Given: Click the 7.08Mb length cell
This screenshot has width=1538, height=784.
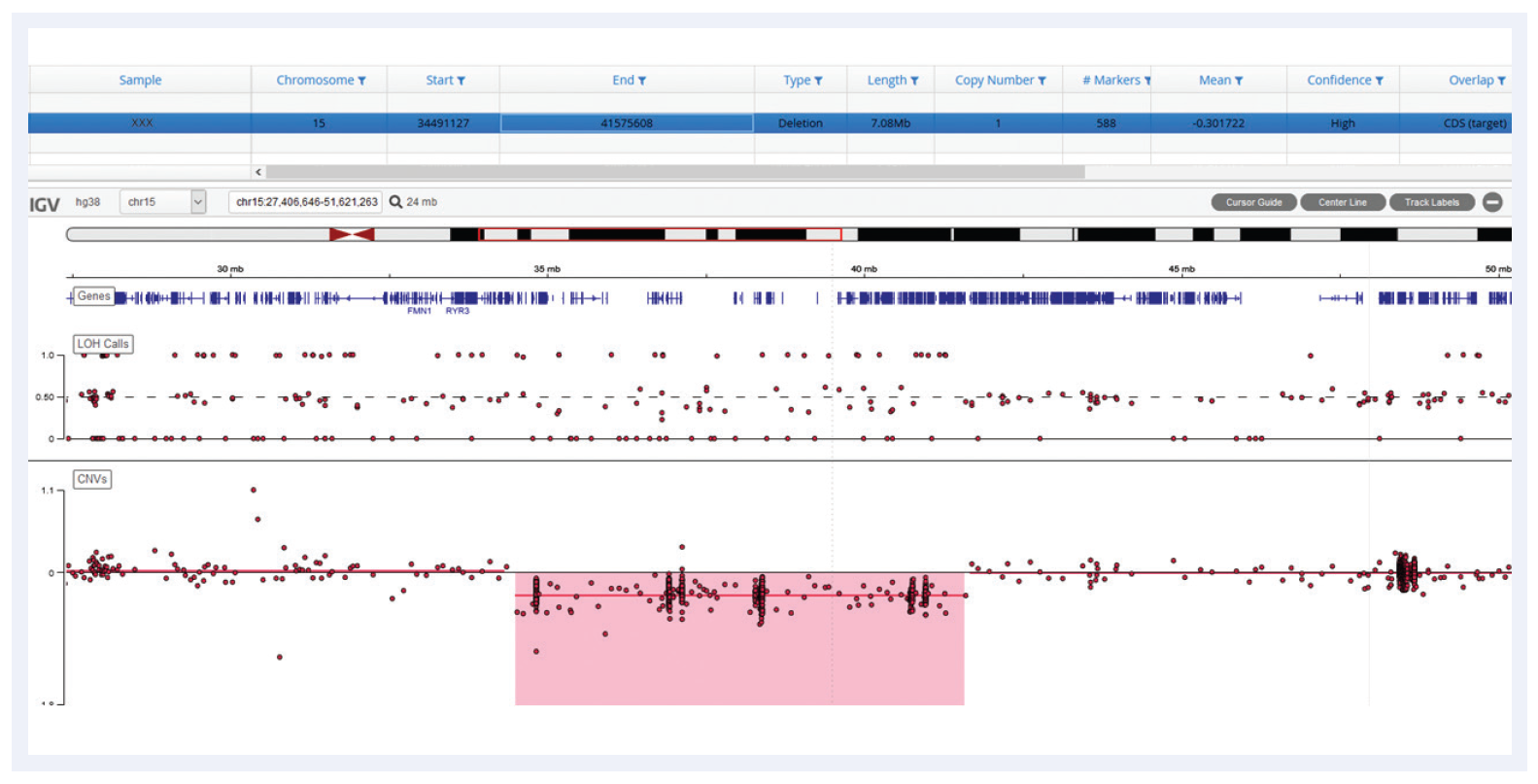Looking at the screenshot, I should click(x=891, y=123).
